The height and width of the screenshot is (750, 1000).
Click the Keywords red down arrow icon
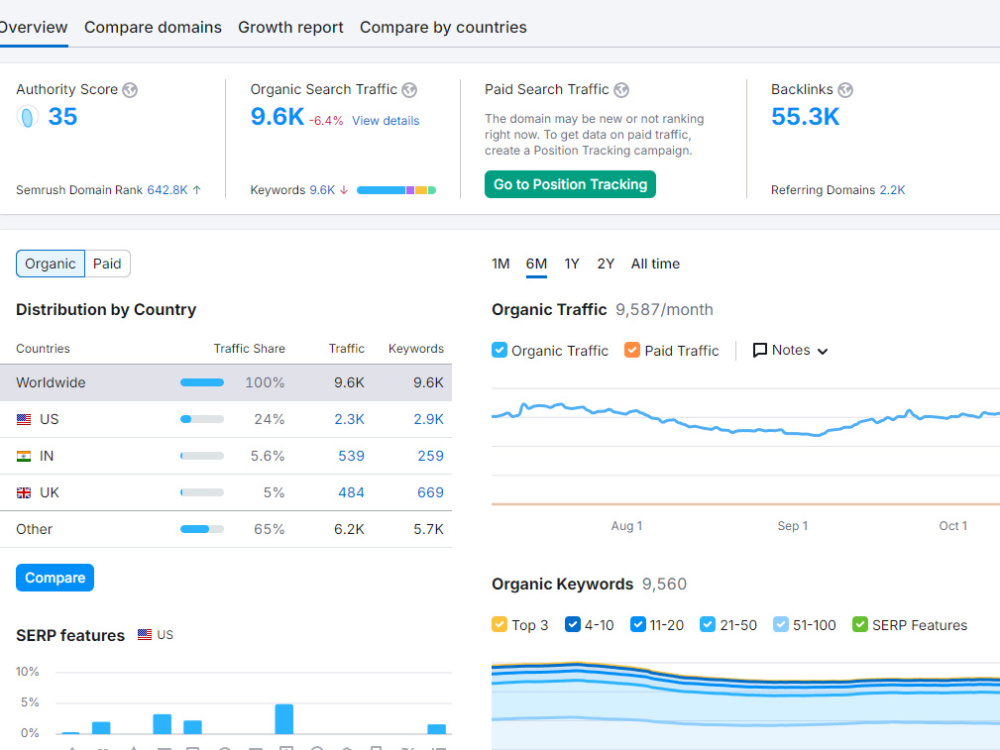pyautogui.click(x=344, y=189)
